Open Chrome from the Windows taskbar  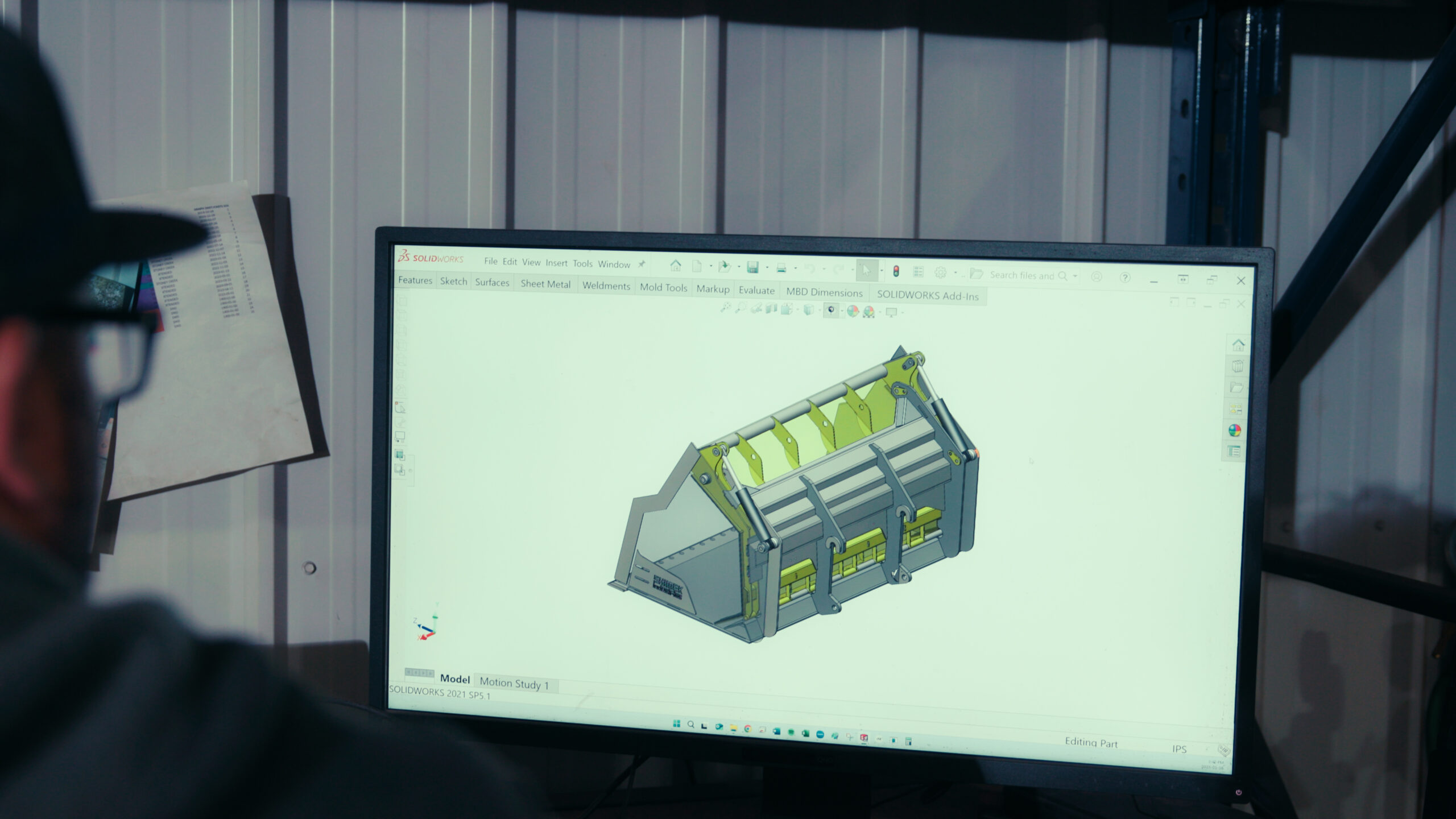(x=747, y=729)
